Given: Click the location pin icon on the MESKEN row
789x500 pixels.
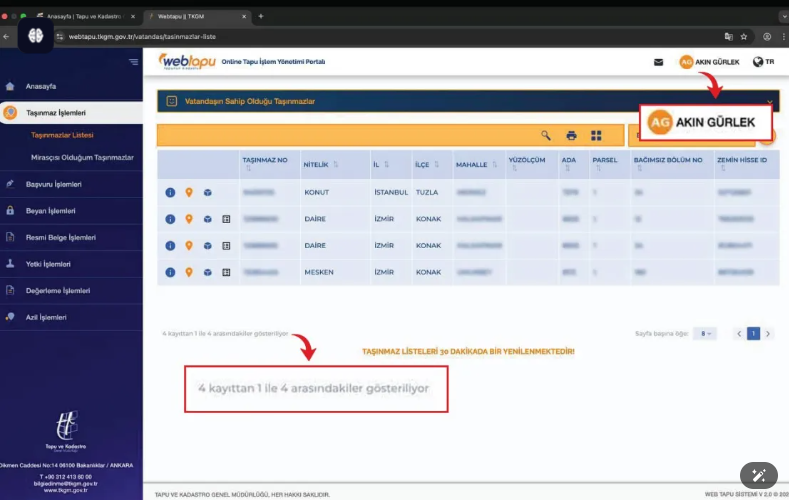Looking at the screenshot, I should pyautogui.click(x=189, y=272).
